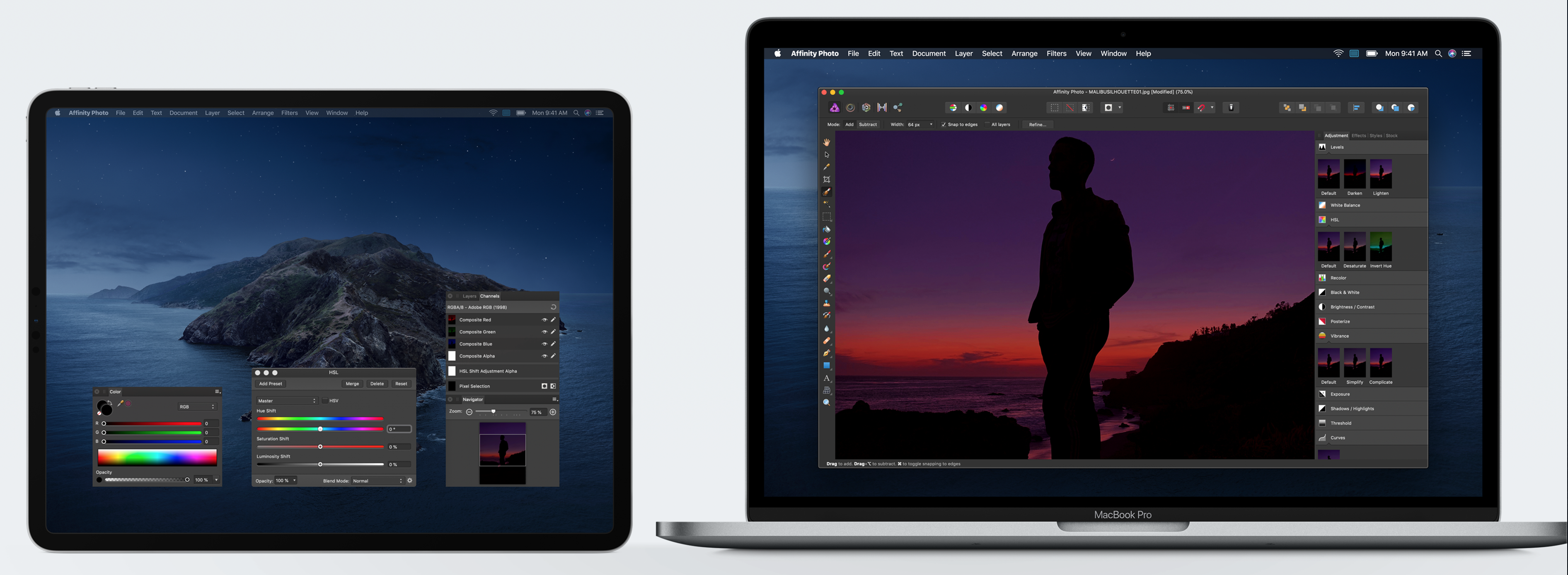
Task: Click the HSL dialog settings gear
Action: [x=410, y=481]
